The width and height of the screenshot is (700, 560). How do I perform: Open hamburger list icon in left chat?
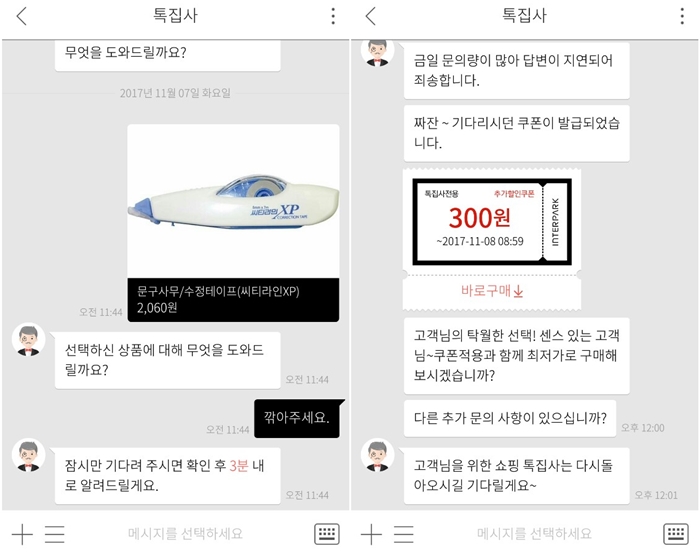pos(54,534)
